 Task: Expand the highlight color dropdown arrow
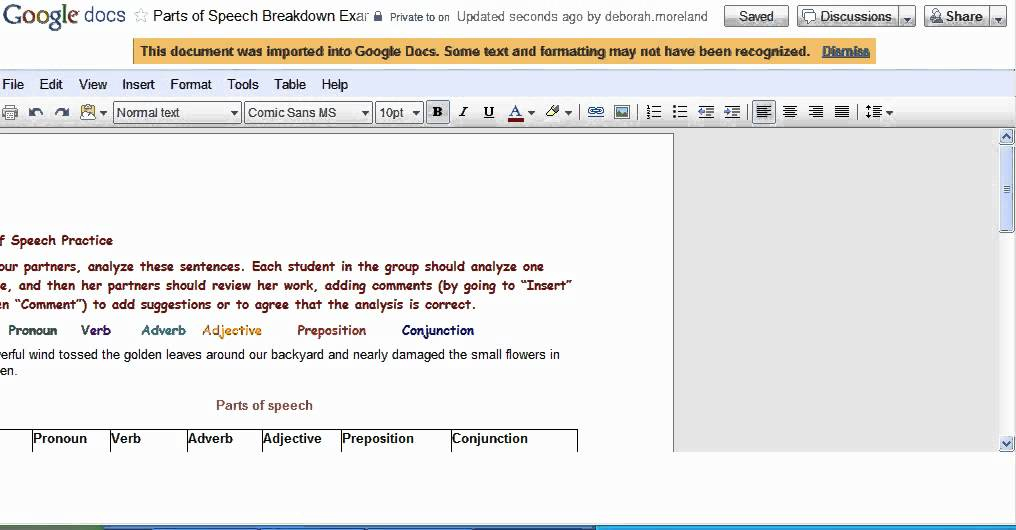[568, 113]
